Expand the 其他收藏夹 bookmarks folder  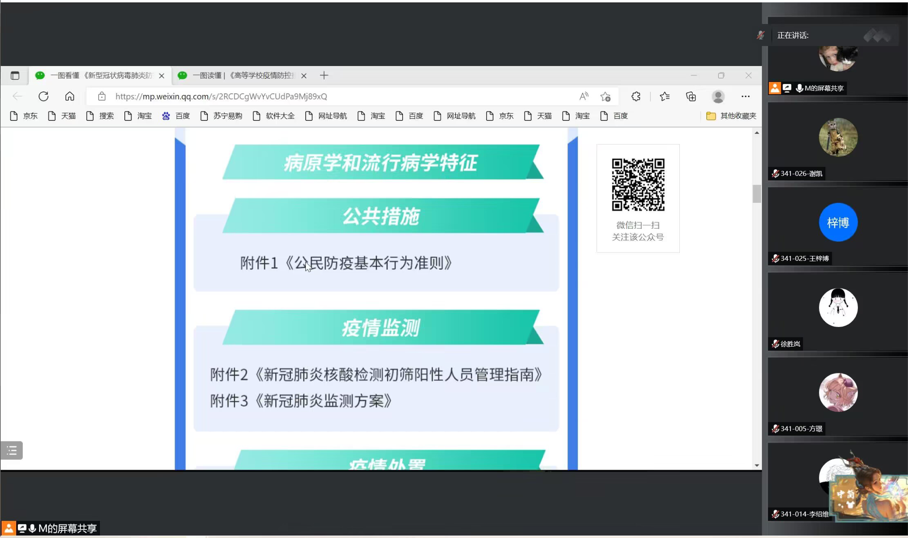pyautogui.click(x=731, y=116)
